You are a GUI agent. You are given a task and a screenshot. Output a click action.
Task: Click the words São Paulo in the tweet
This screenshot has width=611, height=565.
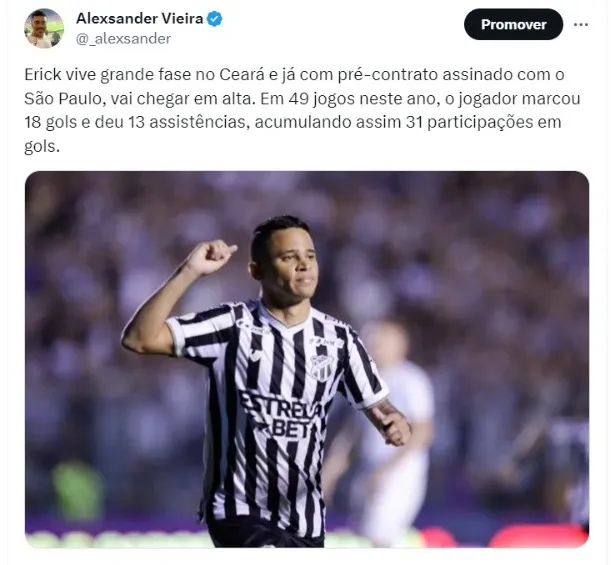[x=63, y=99]
